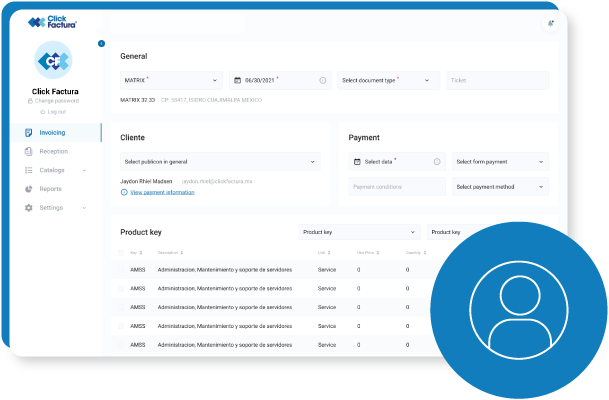Click the info icon beside View payment information
This screenshot has height=400, width=609.
(124, 192)
